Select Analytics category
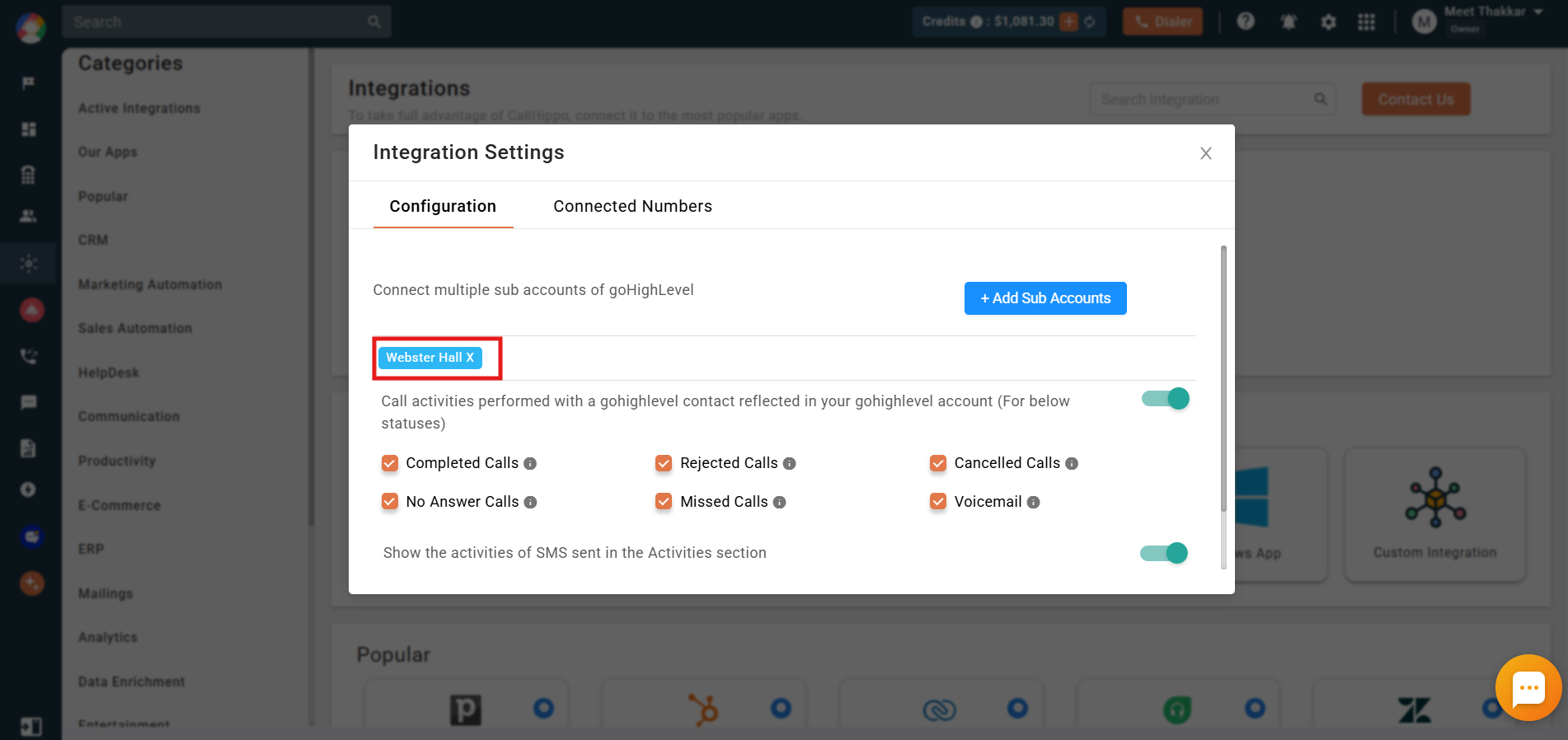 pos(108,637)
